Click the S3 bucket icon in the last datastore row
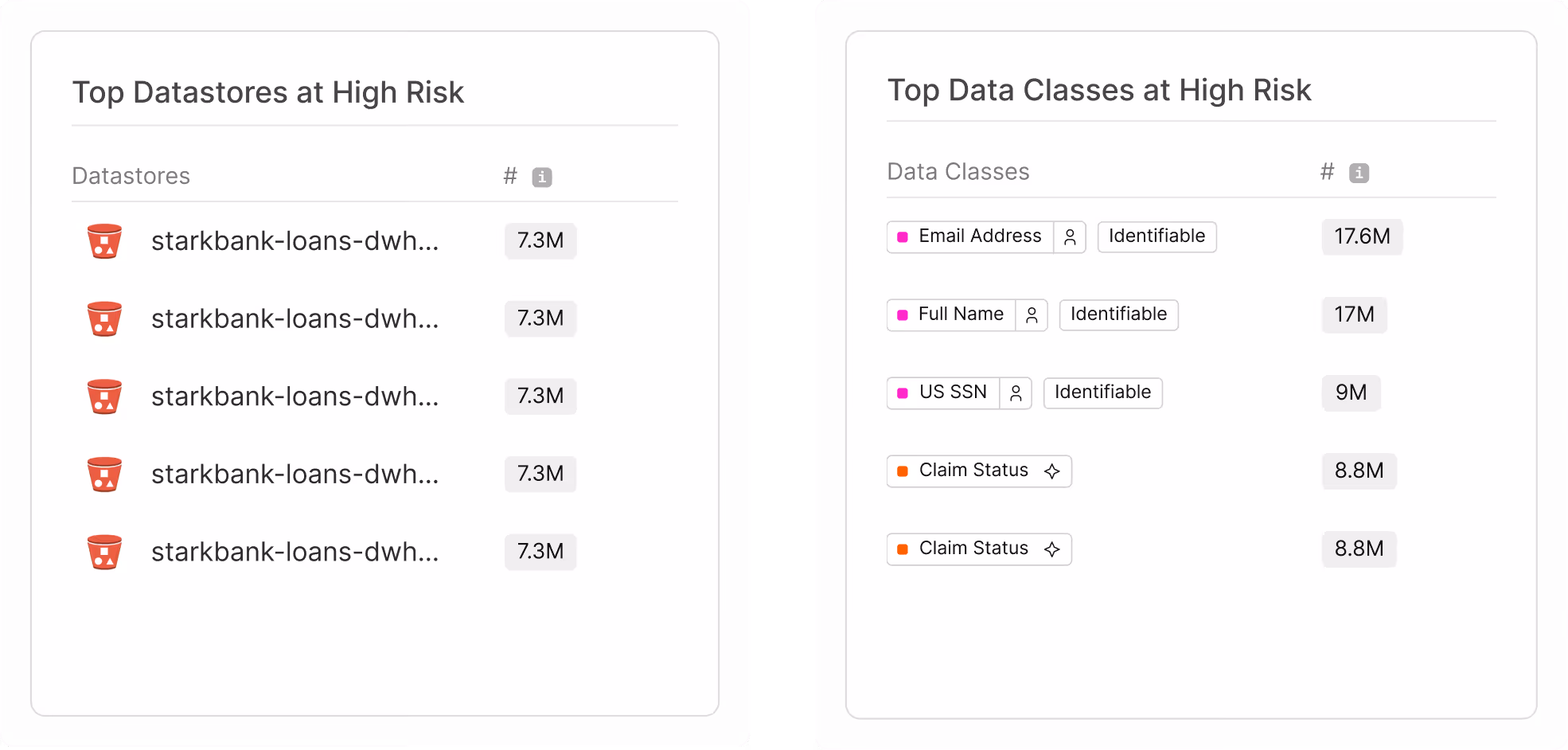1568x750 pixels. [104, 552]
